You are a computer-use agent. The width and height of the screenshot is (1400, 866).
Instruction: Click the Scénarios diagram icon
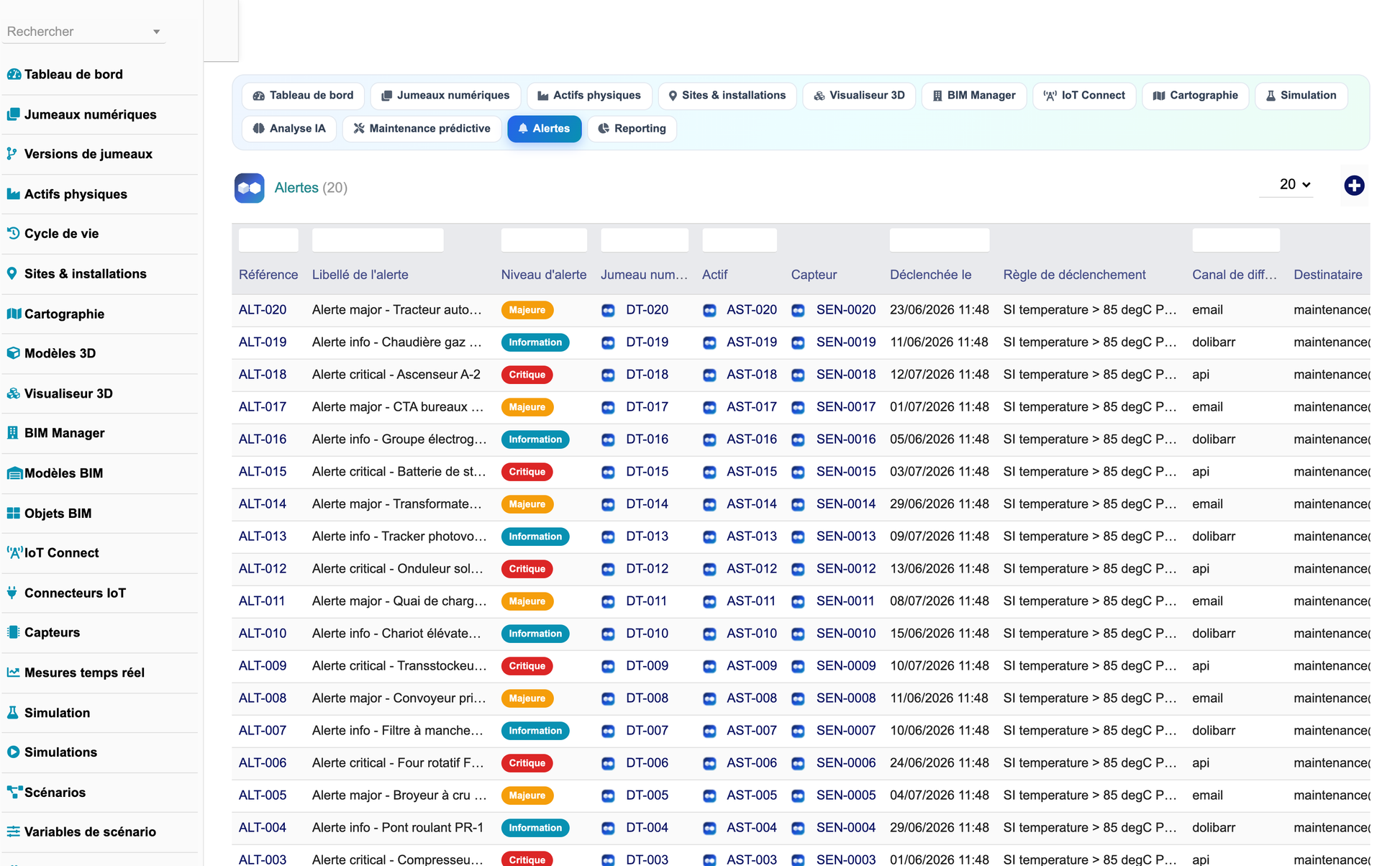coord(14,792)
